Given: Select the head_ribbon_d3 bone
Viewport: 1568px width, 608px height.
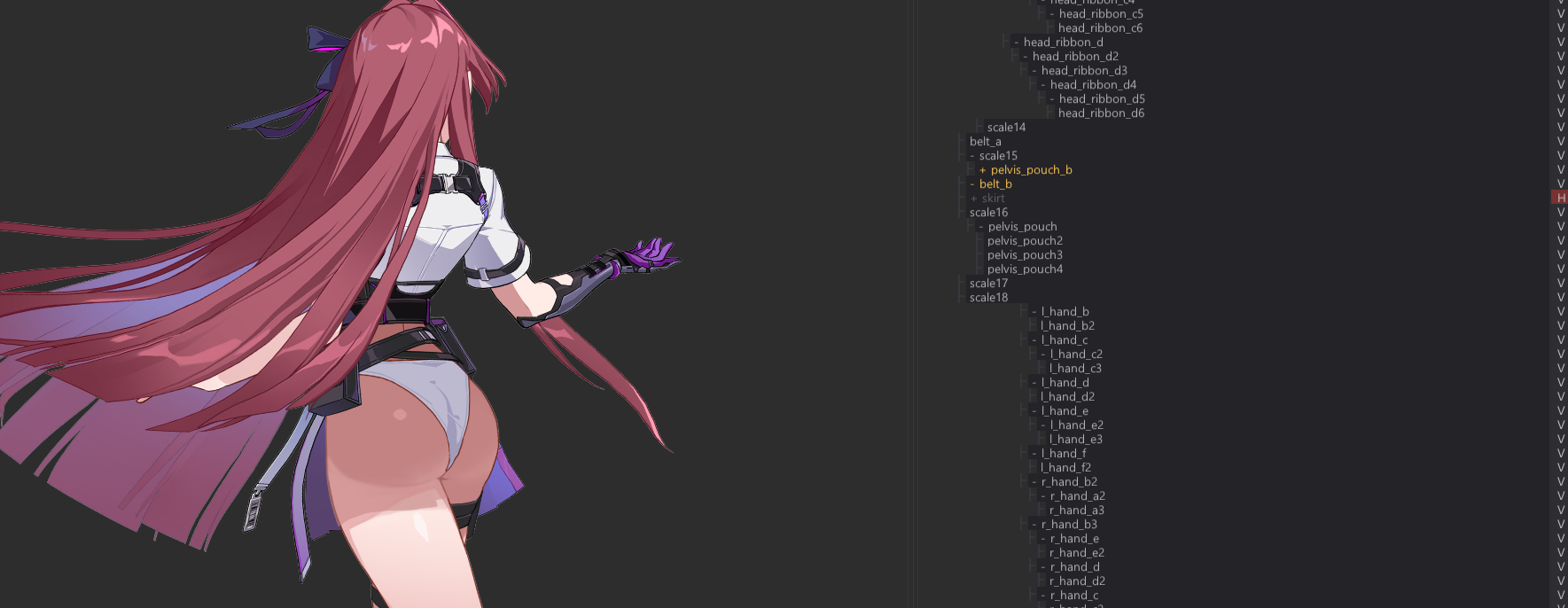Looking at the screenshot, I should 1084,70.
